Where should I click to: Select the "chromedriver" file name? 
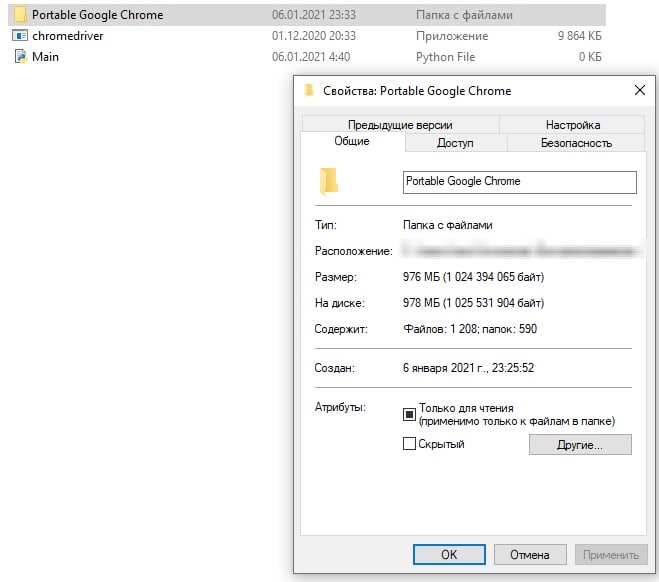pyautogui.click(x=68, y=36)
